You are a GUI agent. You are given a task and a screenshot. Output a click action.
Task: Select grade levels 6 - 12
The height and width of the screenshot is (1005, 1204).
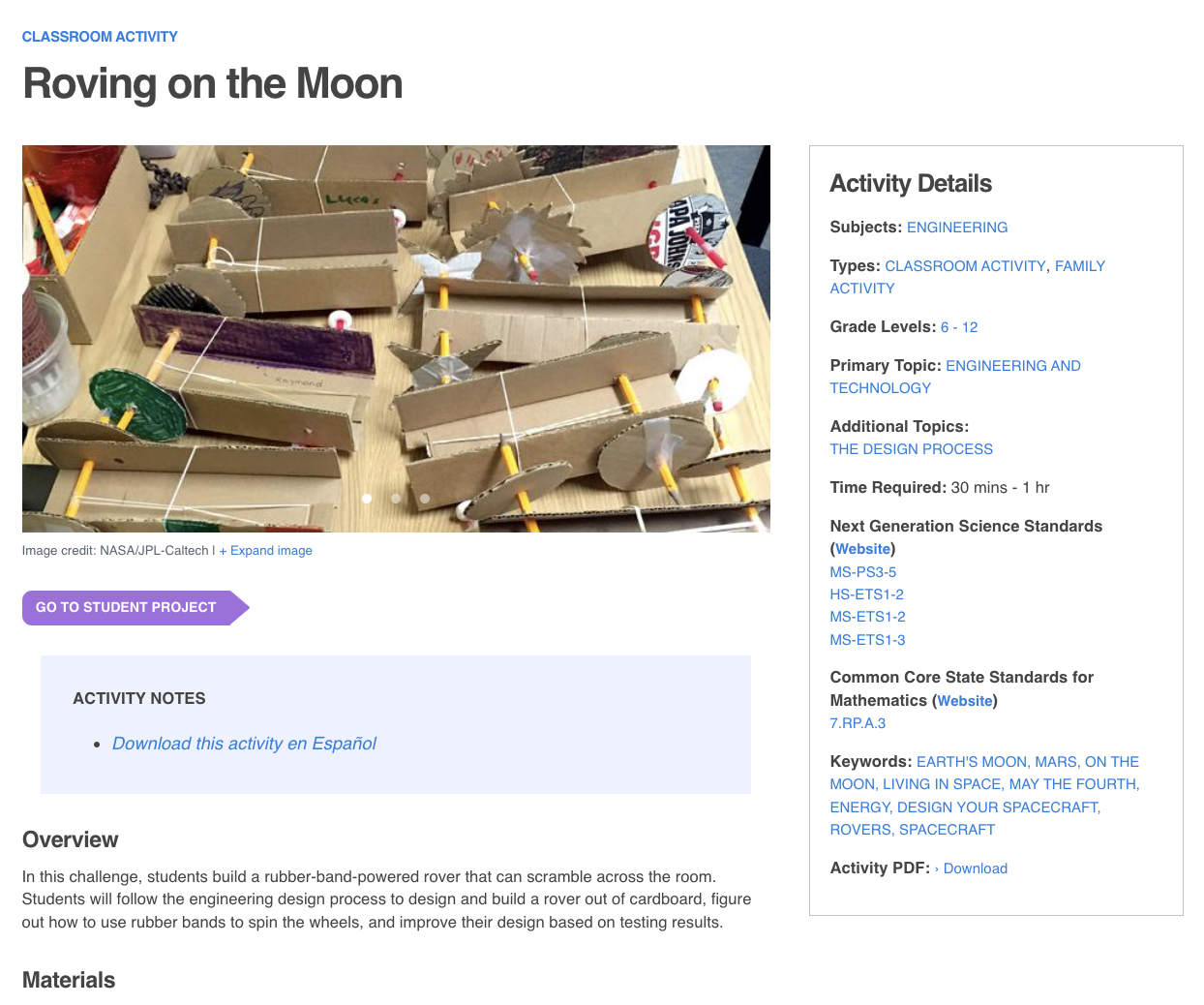[x=959, y=326]
